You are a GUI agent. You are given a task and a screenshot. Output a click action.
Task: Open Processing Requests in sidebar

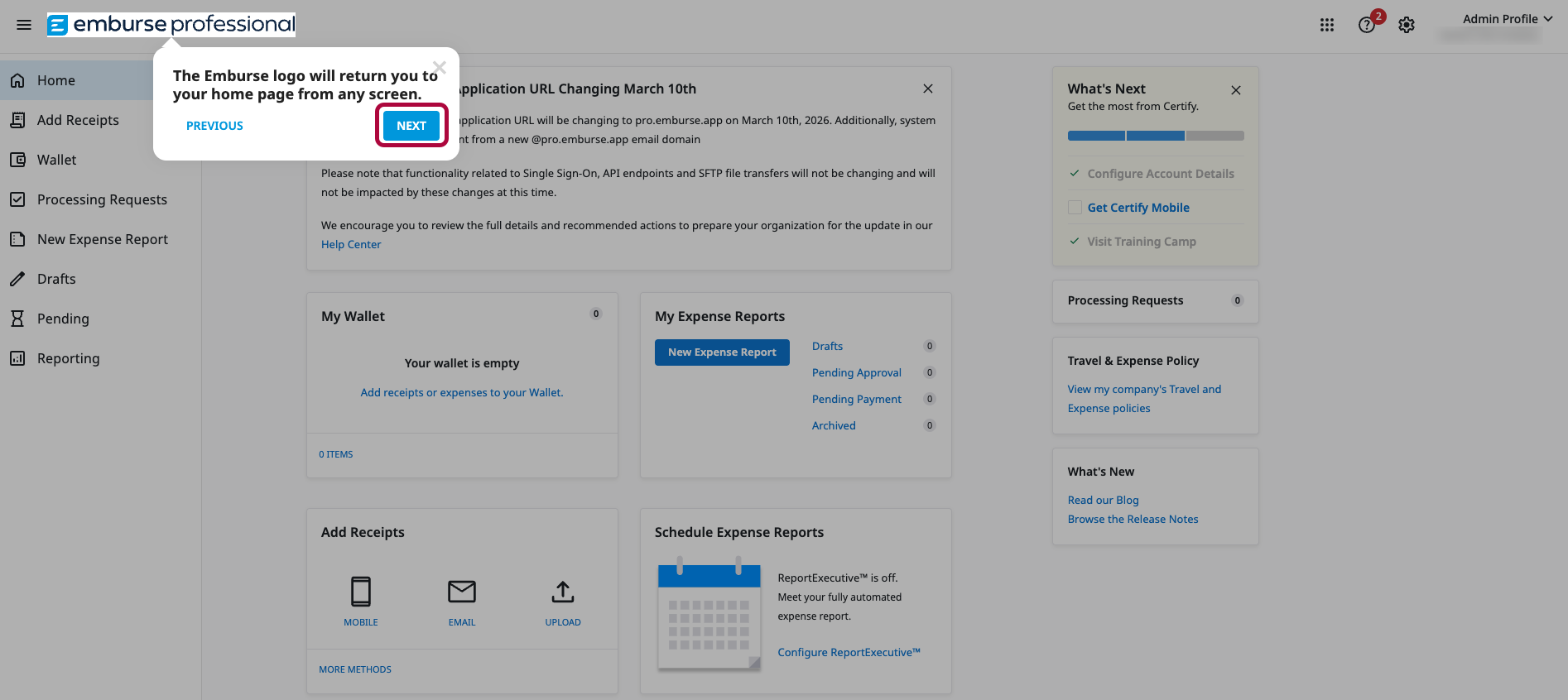100,199
